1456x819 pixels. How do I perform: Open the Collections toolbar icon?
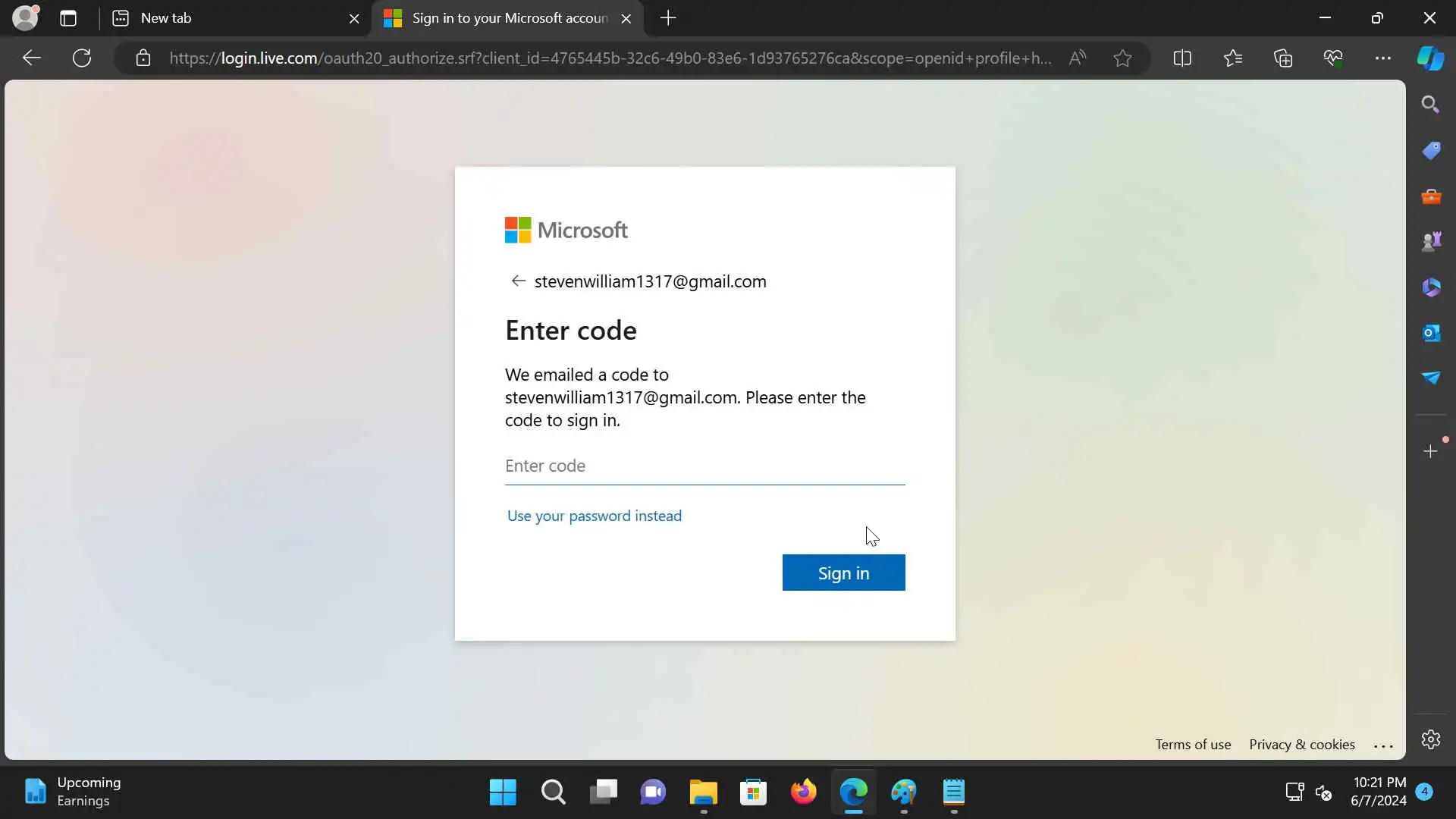1282,58
